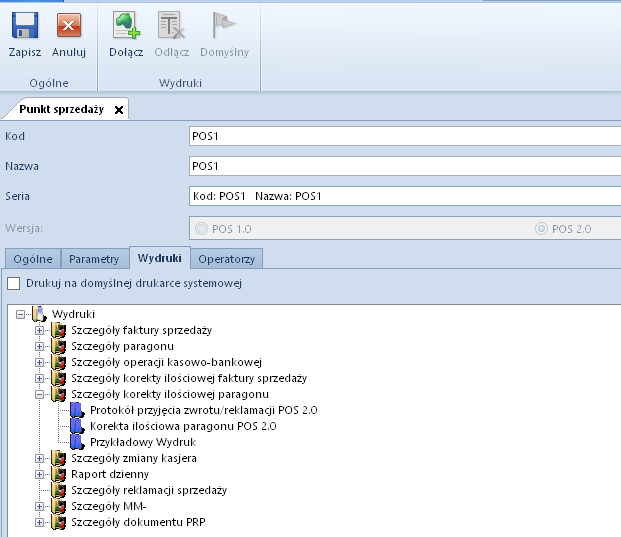The width and height of the screenshot is (621, 537).
Task: Select Szczegóły dokumentu PRP row
Action: tap(138, 522)
